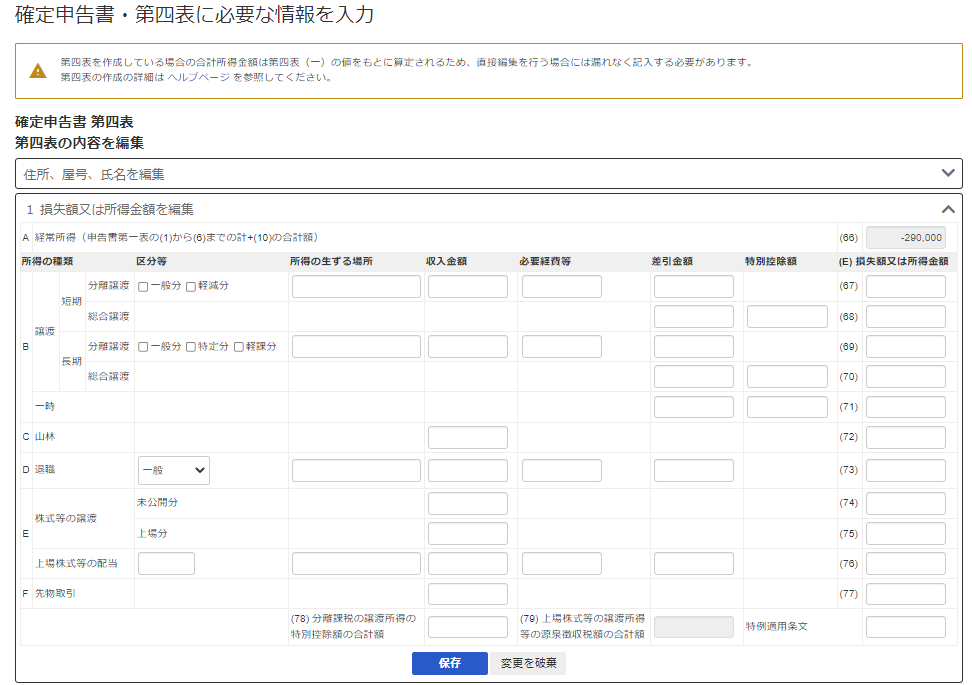This screenshot has height=685, width=972.
Task: Focus the 上場株式等の配当 所得の生ずる場所 field
Action: pos(356,563)
